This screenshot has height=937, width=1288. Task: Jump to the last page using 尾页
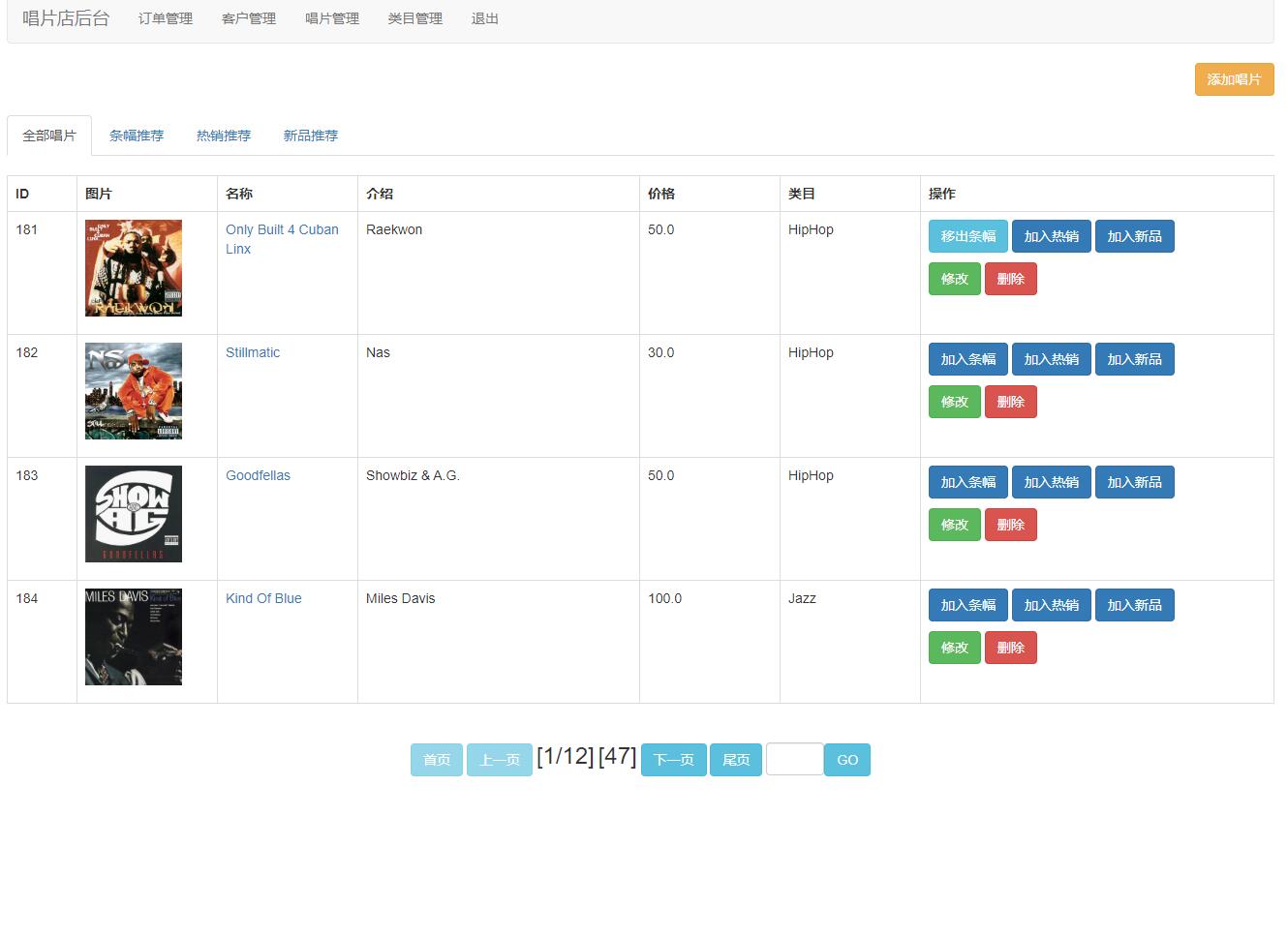[735, 760]
